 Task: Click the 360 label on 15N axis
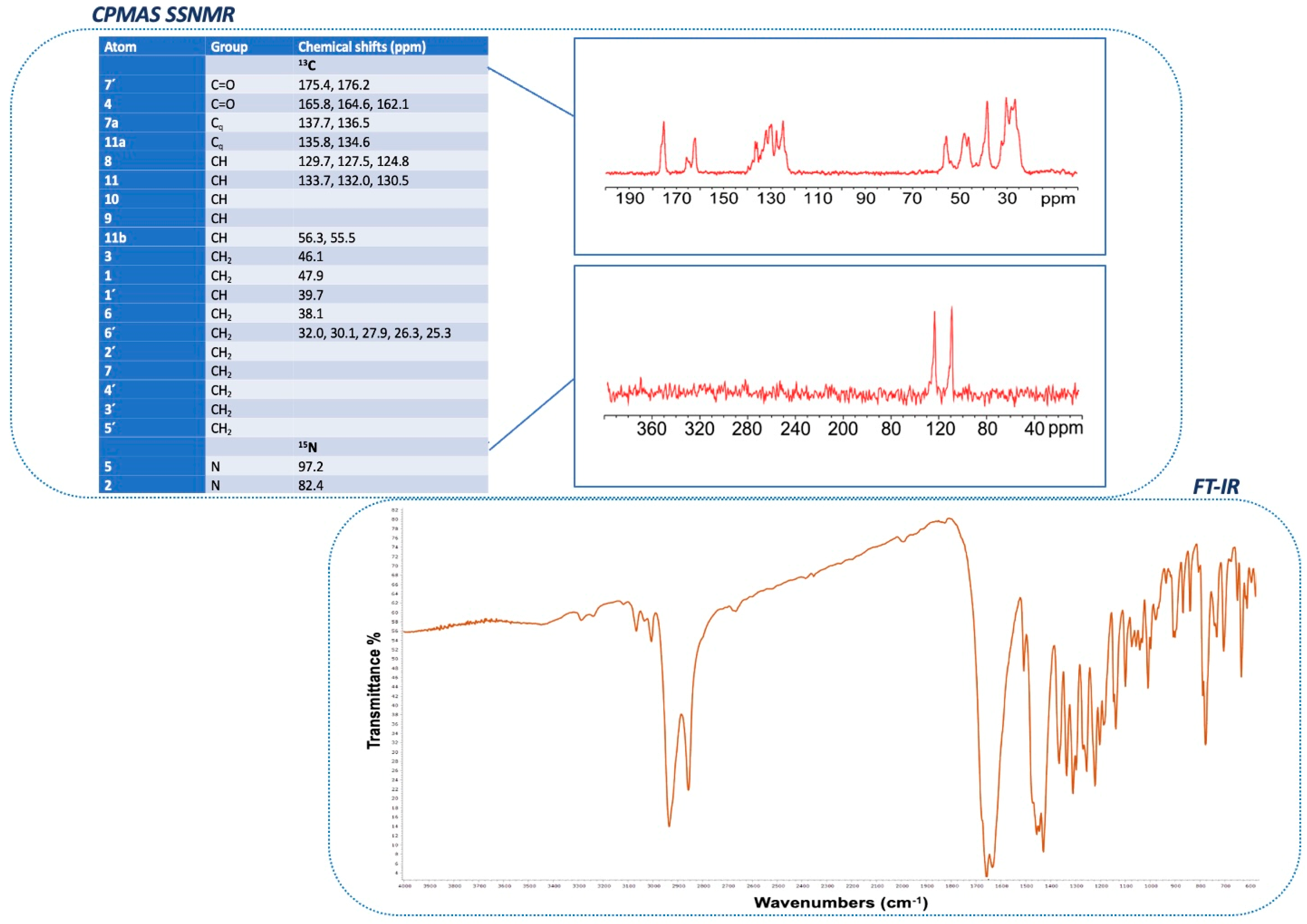tap(651, 428)
